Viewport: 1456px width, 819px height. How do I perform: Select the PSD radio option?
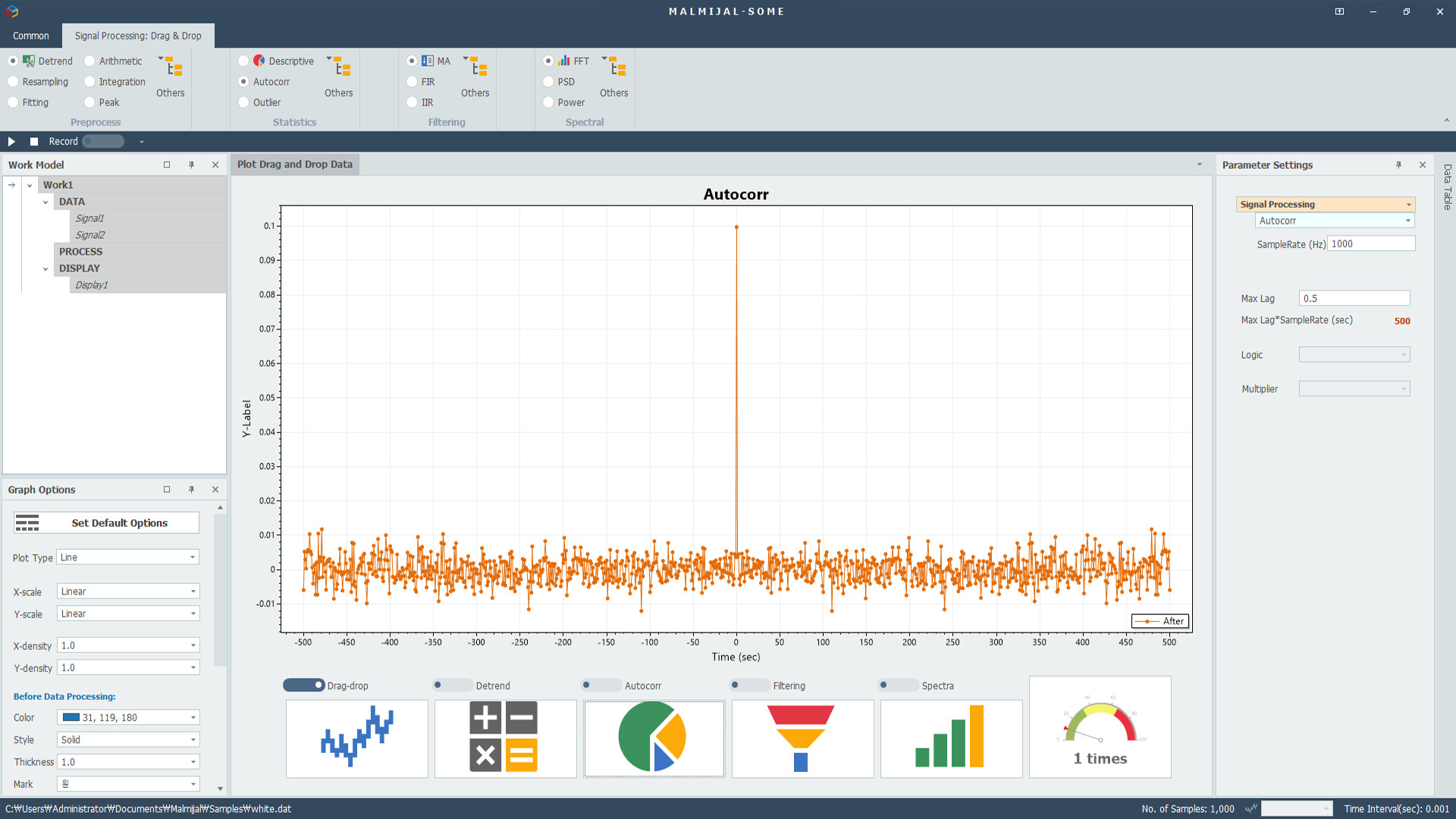[x=548, y=82]
